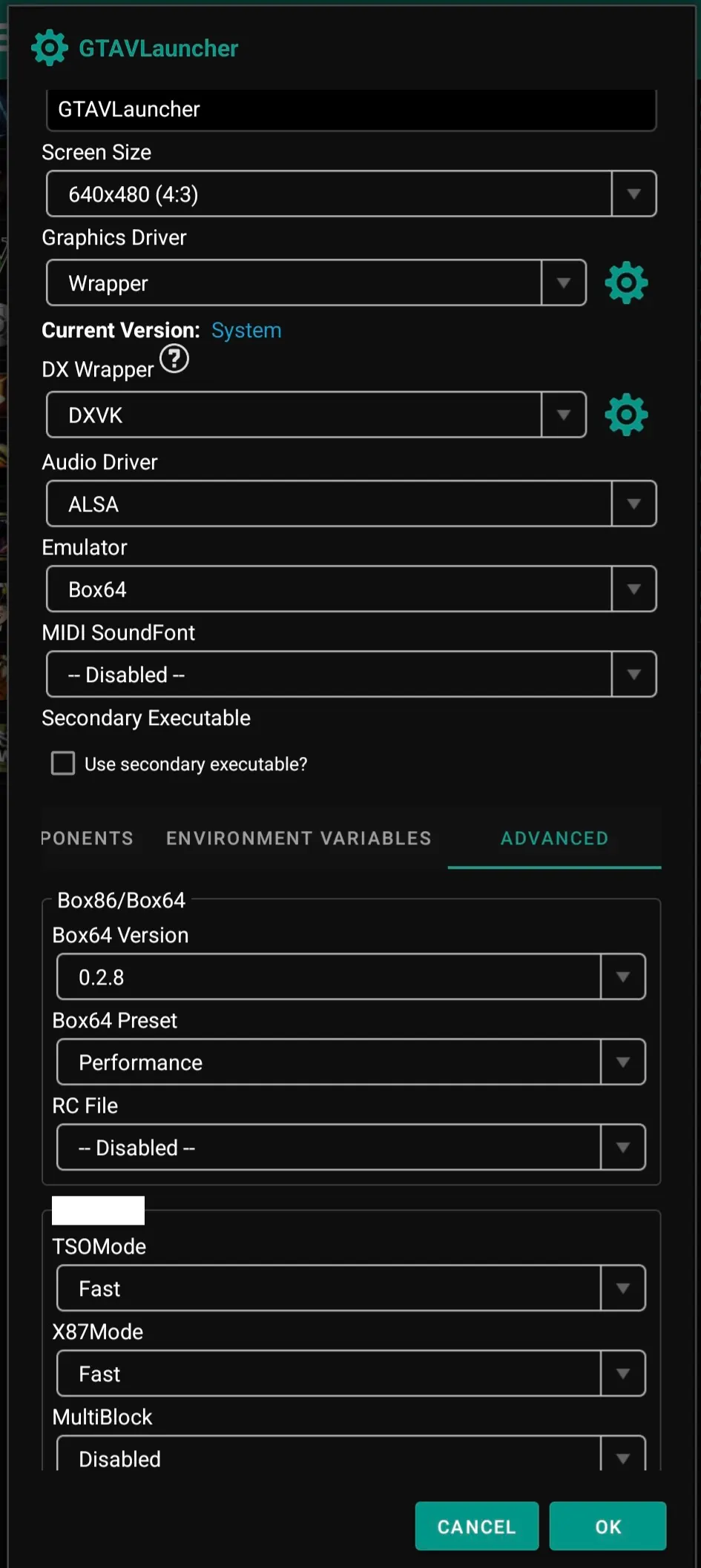This screenshot has width=701, height=1568.
Task: Expand the RC File dropdown
Action: (x=351, y=1148)
